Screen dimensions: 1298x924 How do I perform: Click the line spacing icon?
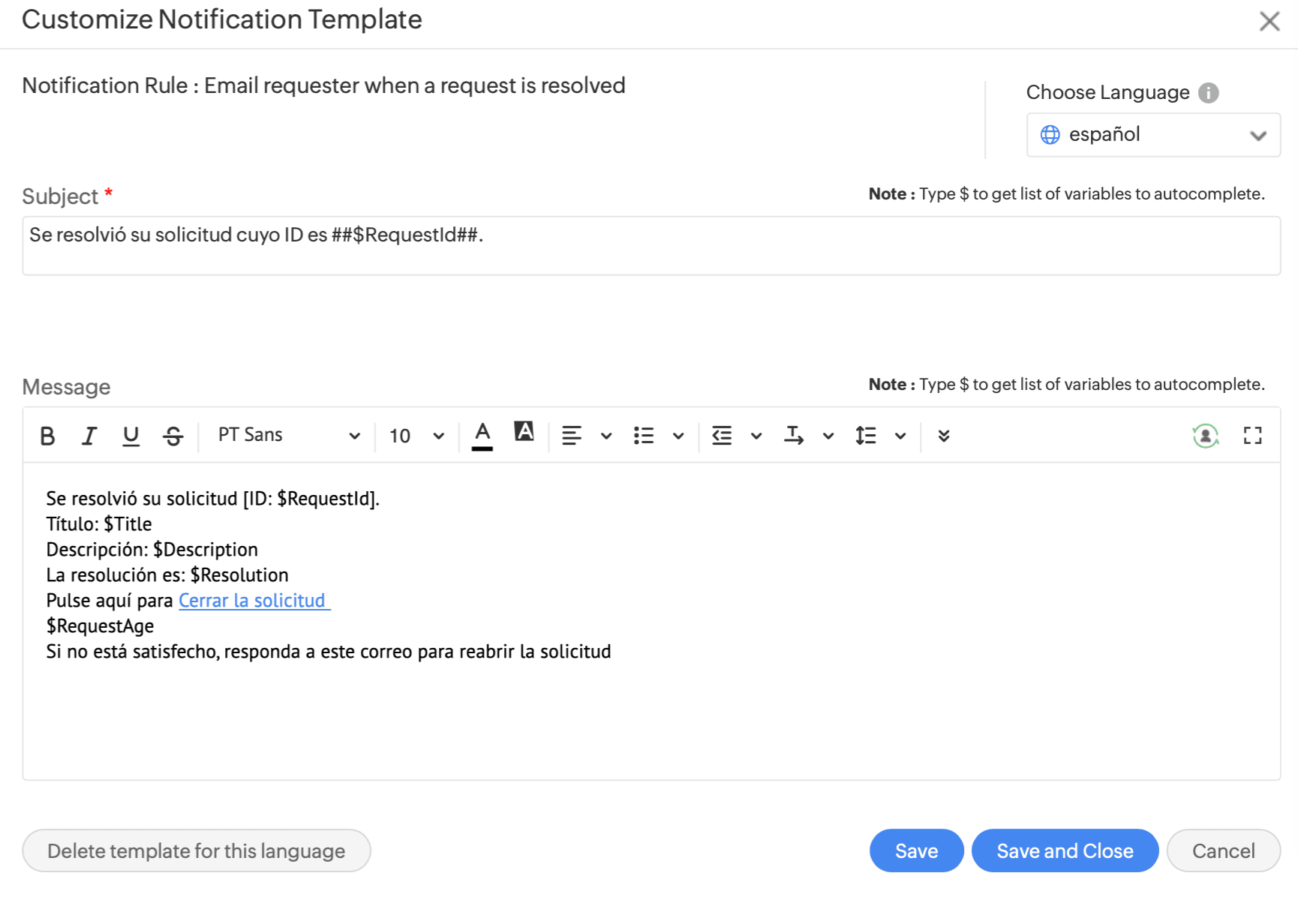click(866, 436)
